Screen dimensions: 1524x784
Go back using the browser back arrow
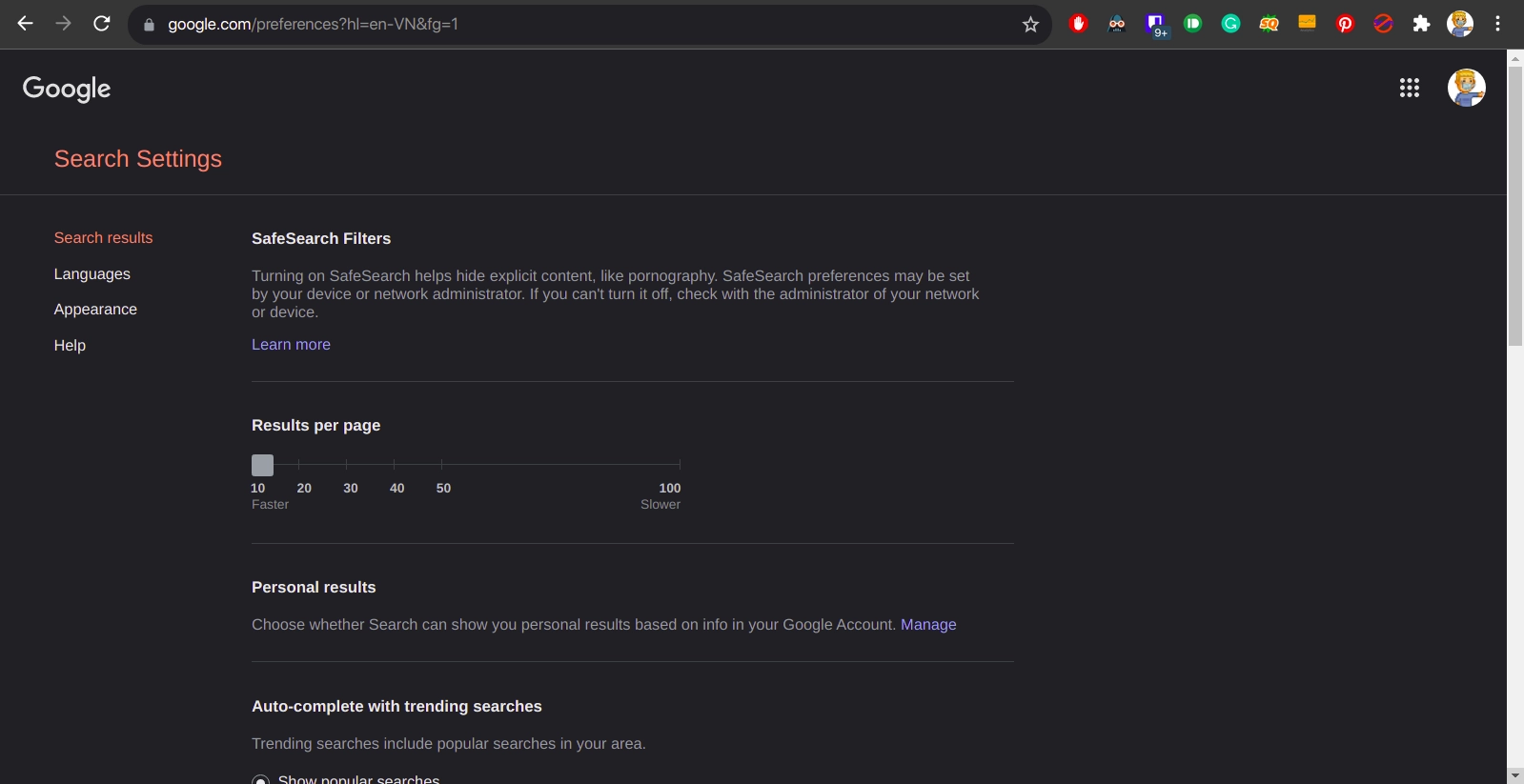[x=26, y=24]
